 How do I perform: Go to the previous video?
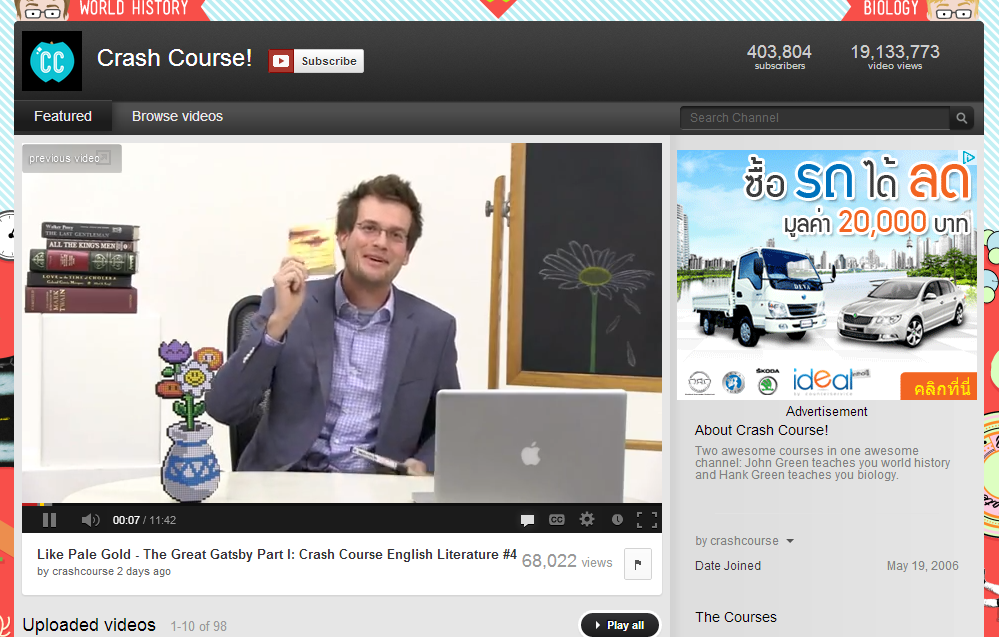71,158
